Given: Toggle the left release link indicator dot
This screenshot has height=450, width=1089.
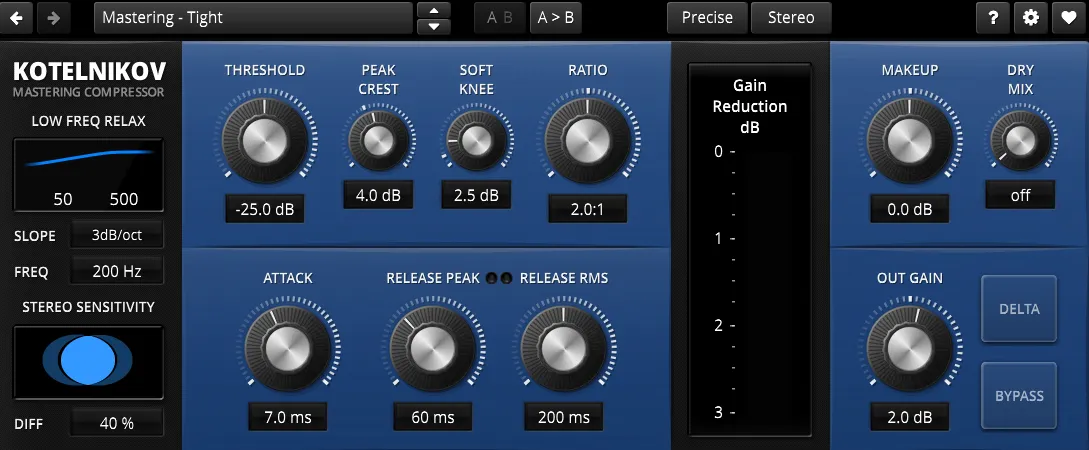Looking at the screenshot, I should [492, 278].
